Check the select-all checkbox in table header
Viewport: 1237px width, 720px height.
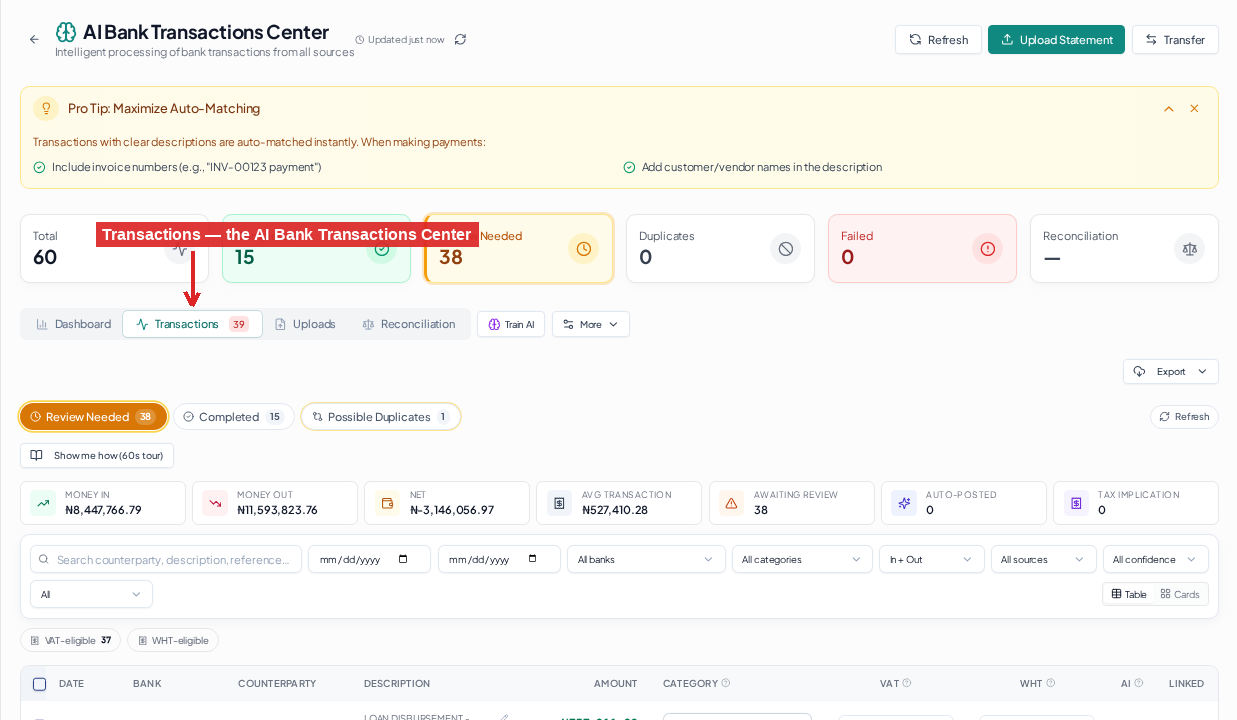tap(40, 684)
